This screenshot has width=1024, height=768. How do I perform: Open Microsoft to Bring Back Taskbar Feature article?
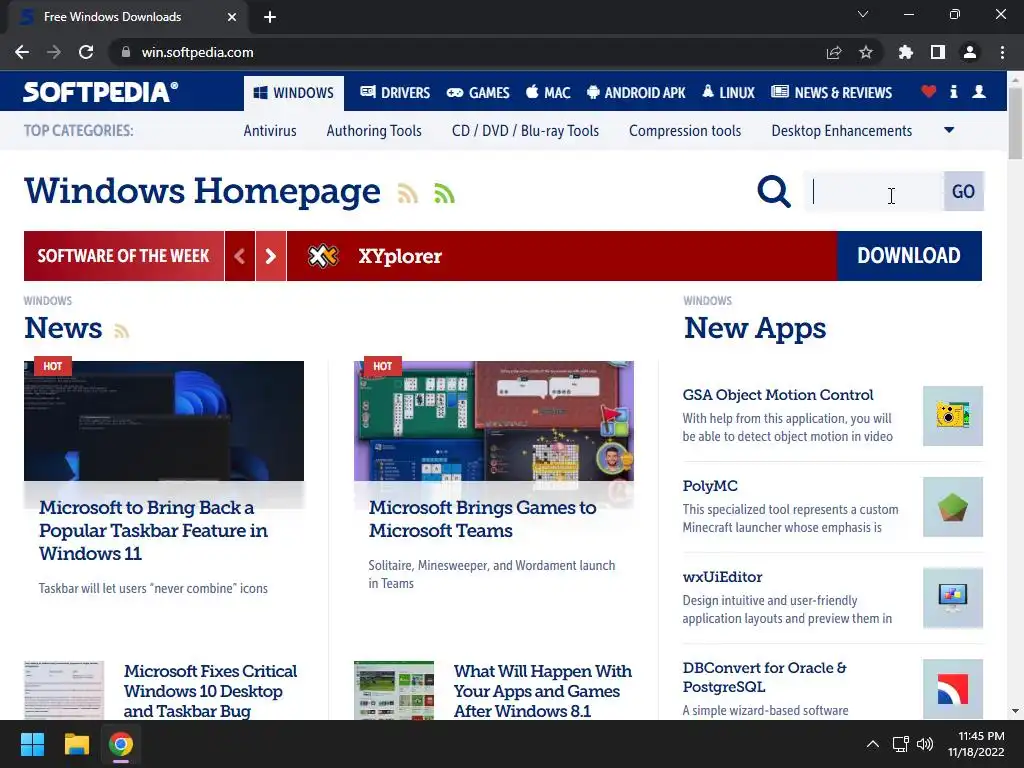[x=153, y=530]
